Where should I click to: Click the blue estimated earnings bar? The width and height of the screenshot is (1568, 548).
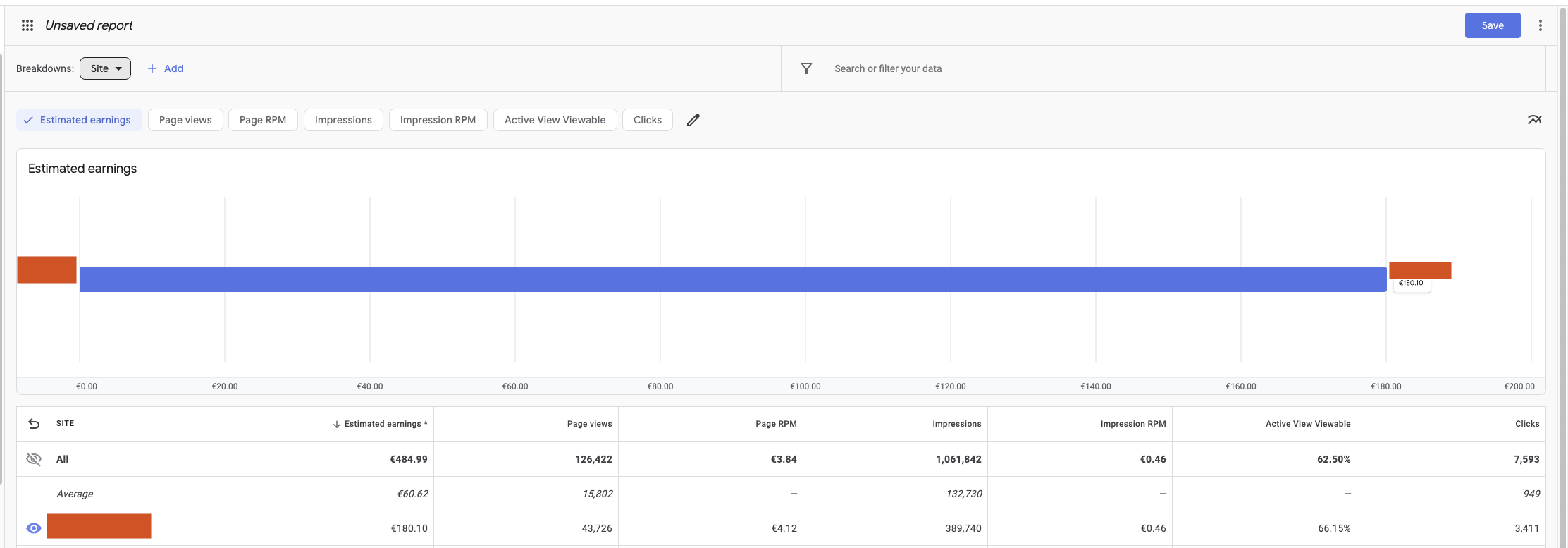pyautogui.click(x=733, y=279)
